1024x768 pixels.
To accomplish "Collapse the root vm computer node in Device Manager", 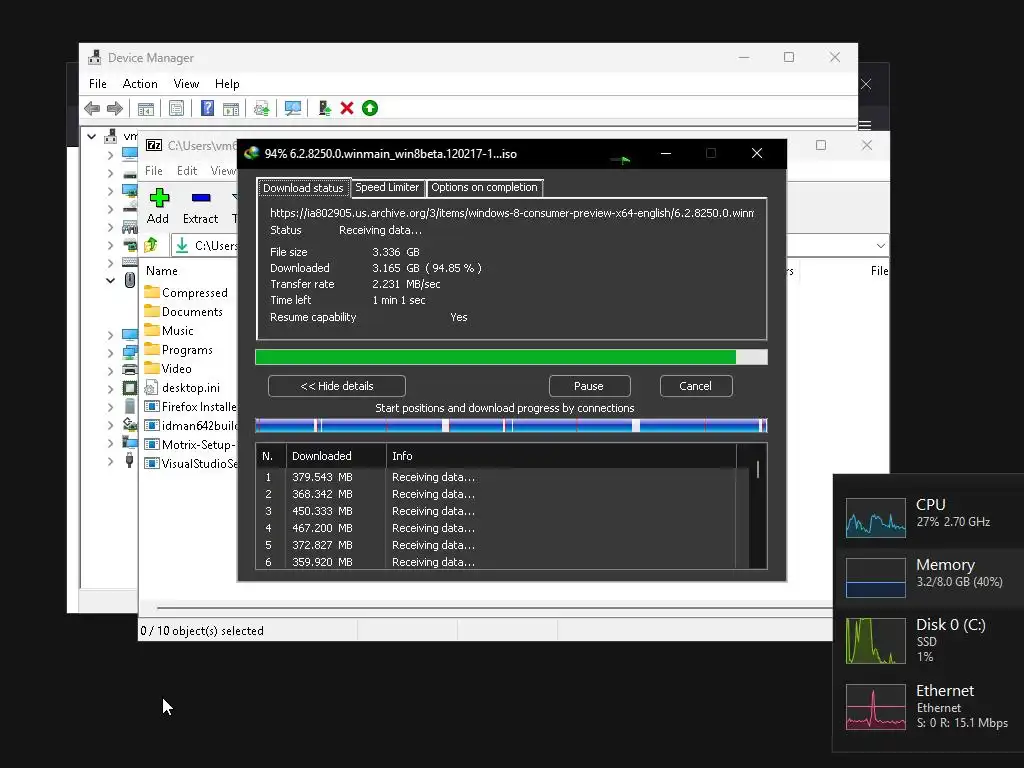I will tap(92, 136).
